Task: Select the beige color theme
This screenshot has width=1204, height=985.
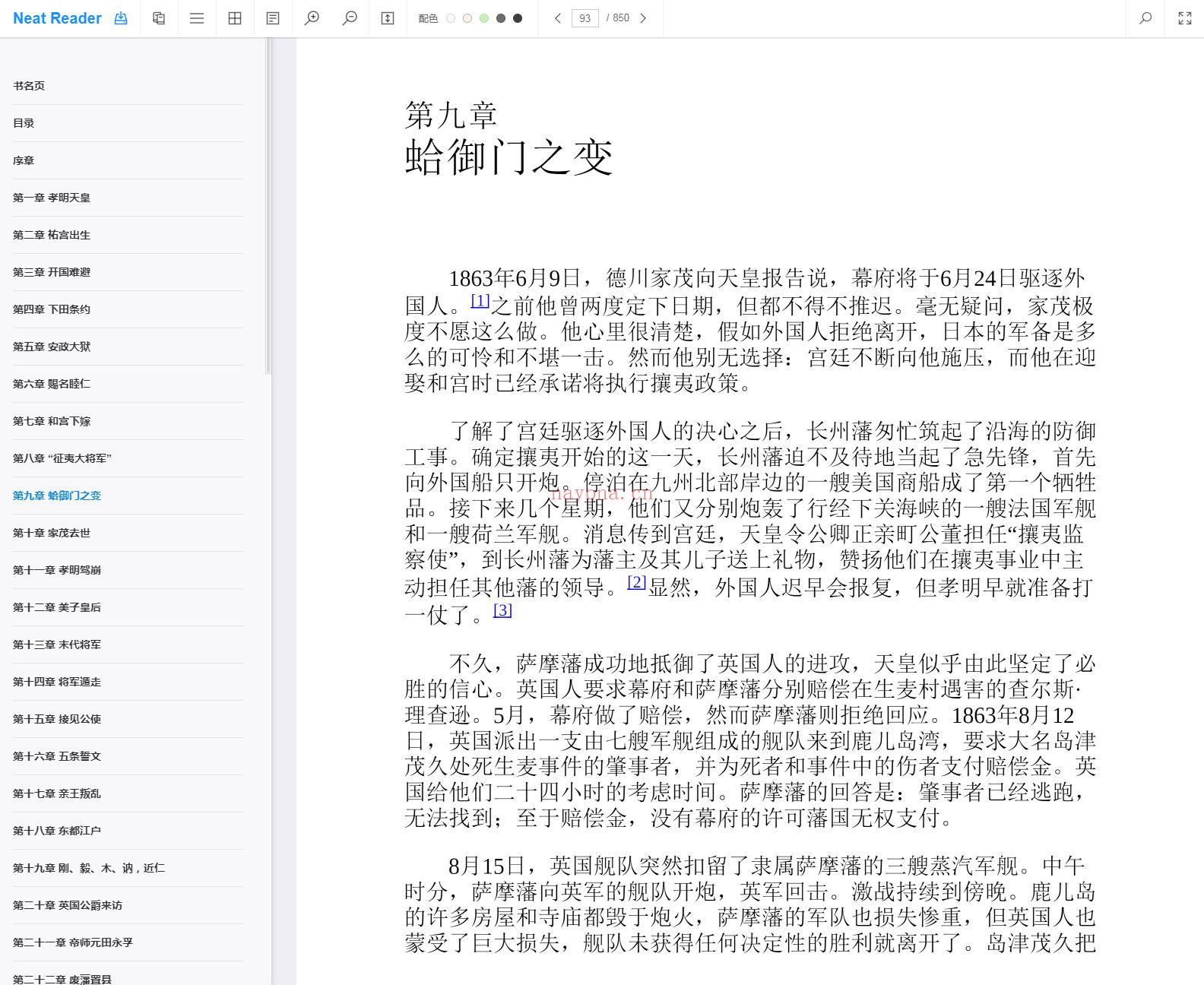Action: pos(467,18)
